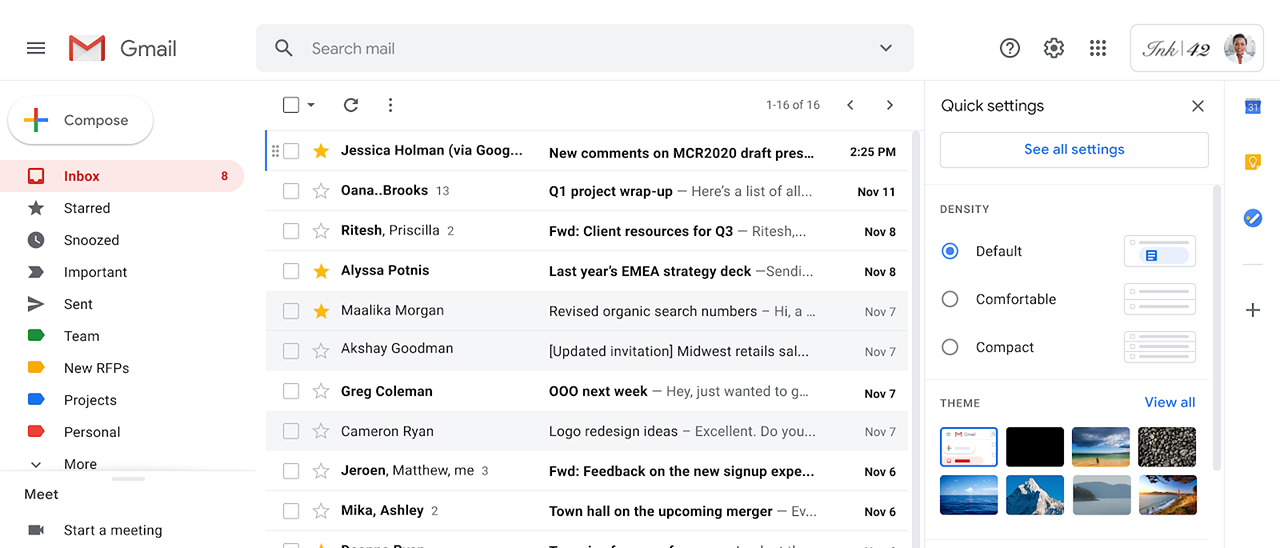This screenshot has height=548, width=1280.
Task: Tick the select-all checkbox in toolbar
Action: (291, 105)
